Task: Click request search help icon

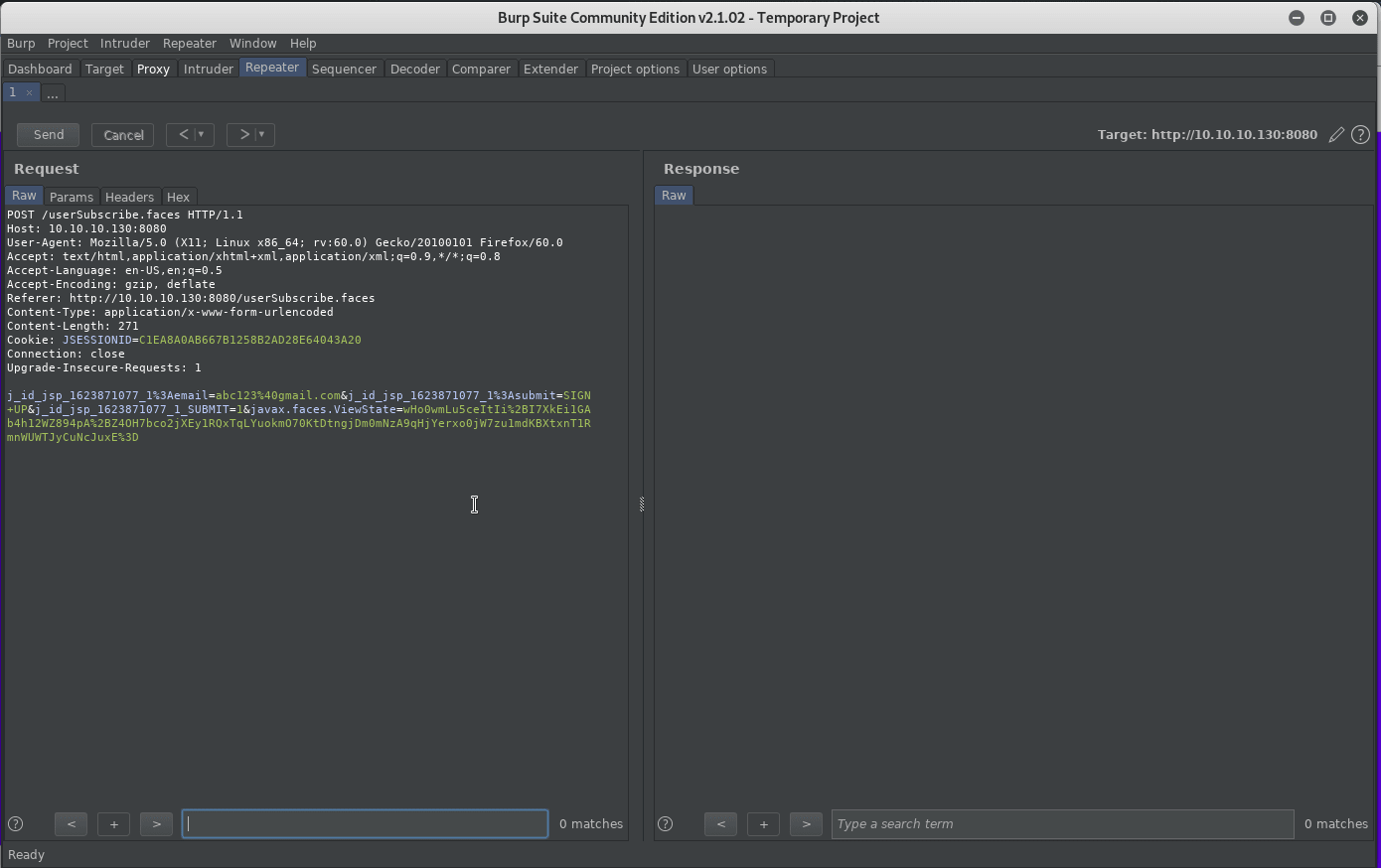Action: [16, 823]
